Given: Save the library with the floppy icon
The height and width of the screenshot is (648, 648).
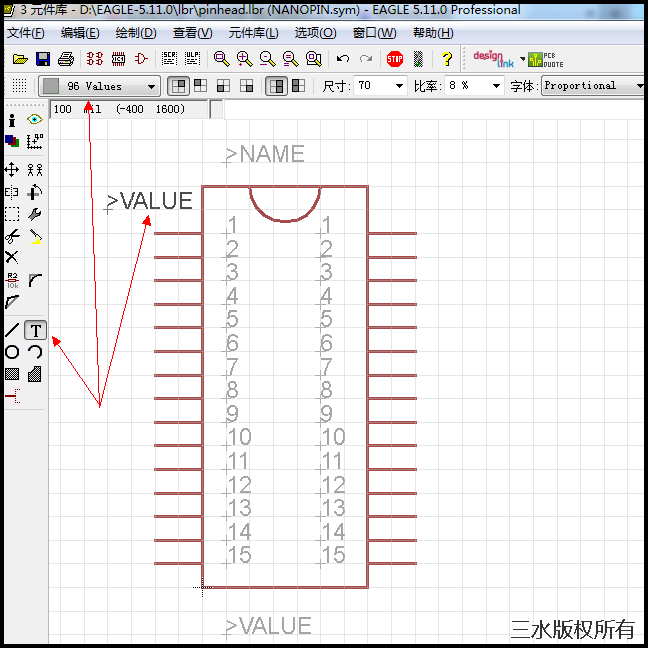Looking at the screenshot, I should point(43,59).
